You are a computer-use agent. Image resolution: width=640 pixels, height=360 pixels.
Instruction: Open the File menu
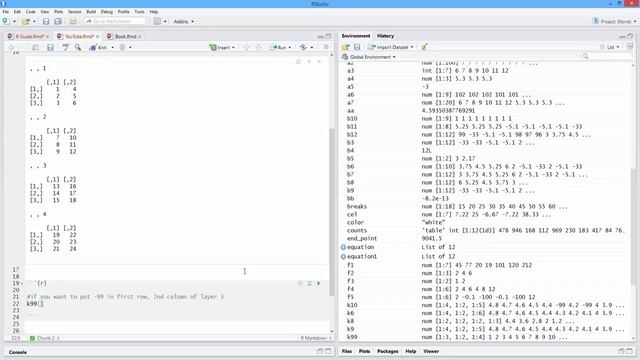(5, 12)
